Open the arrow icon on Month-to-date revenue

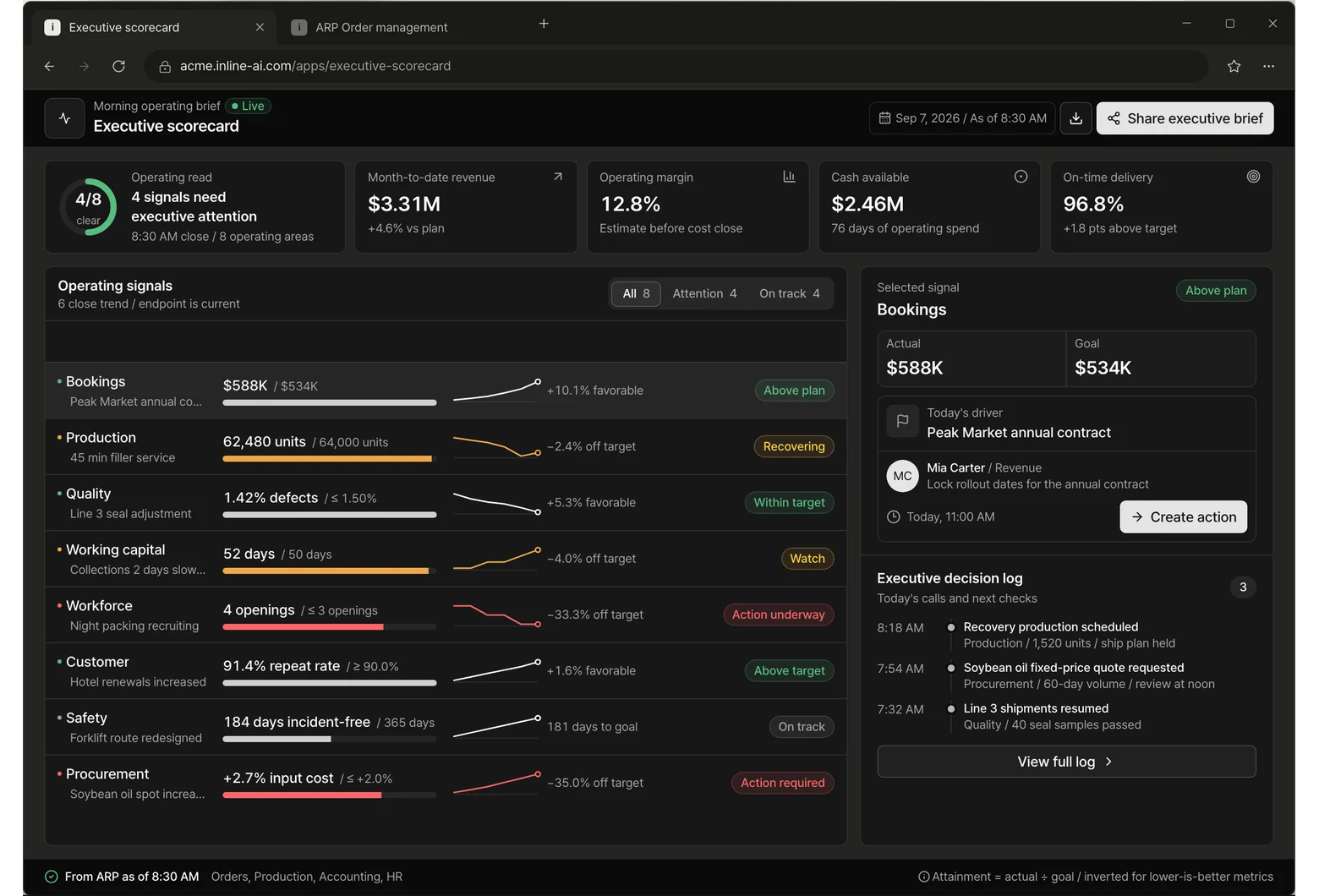tap(558, 177)
